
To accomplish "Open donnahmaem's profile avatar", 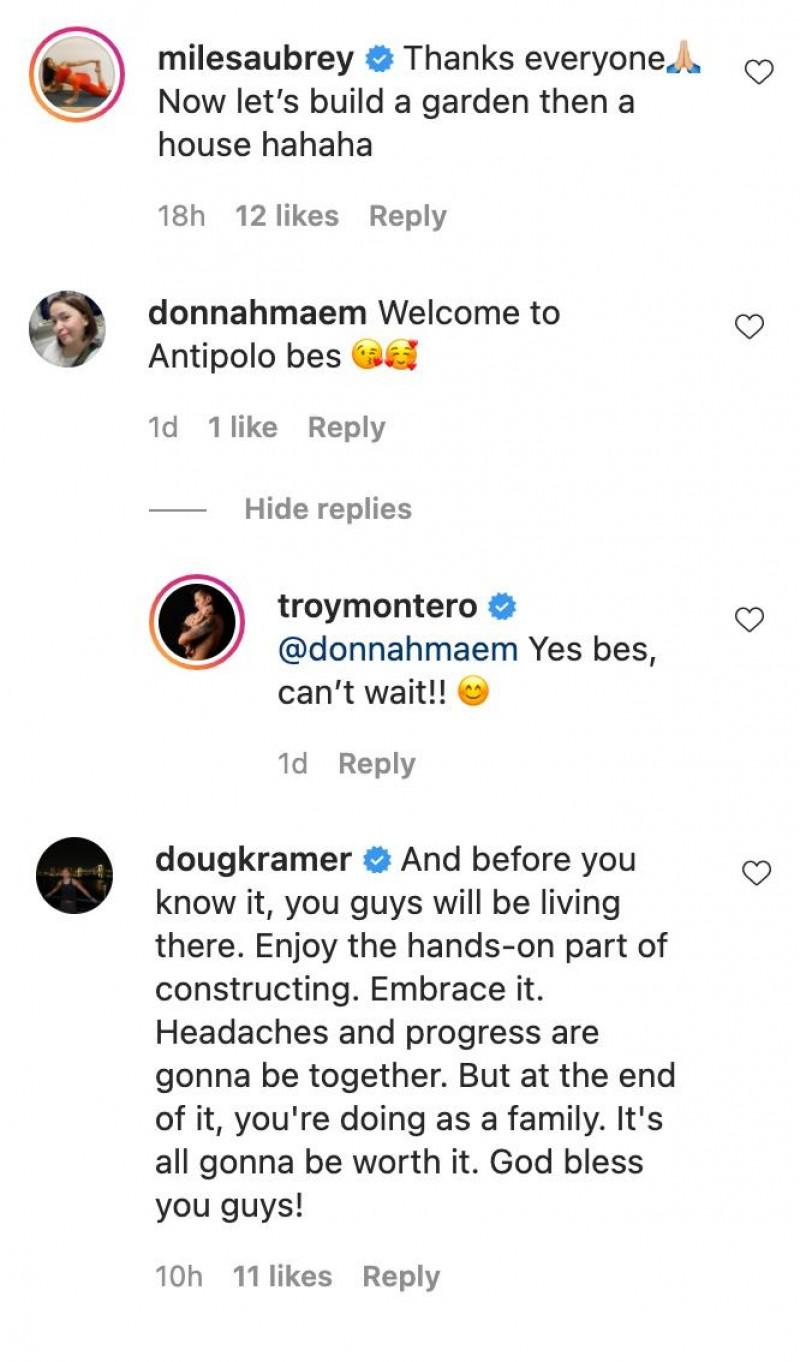I will (67, 329).
